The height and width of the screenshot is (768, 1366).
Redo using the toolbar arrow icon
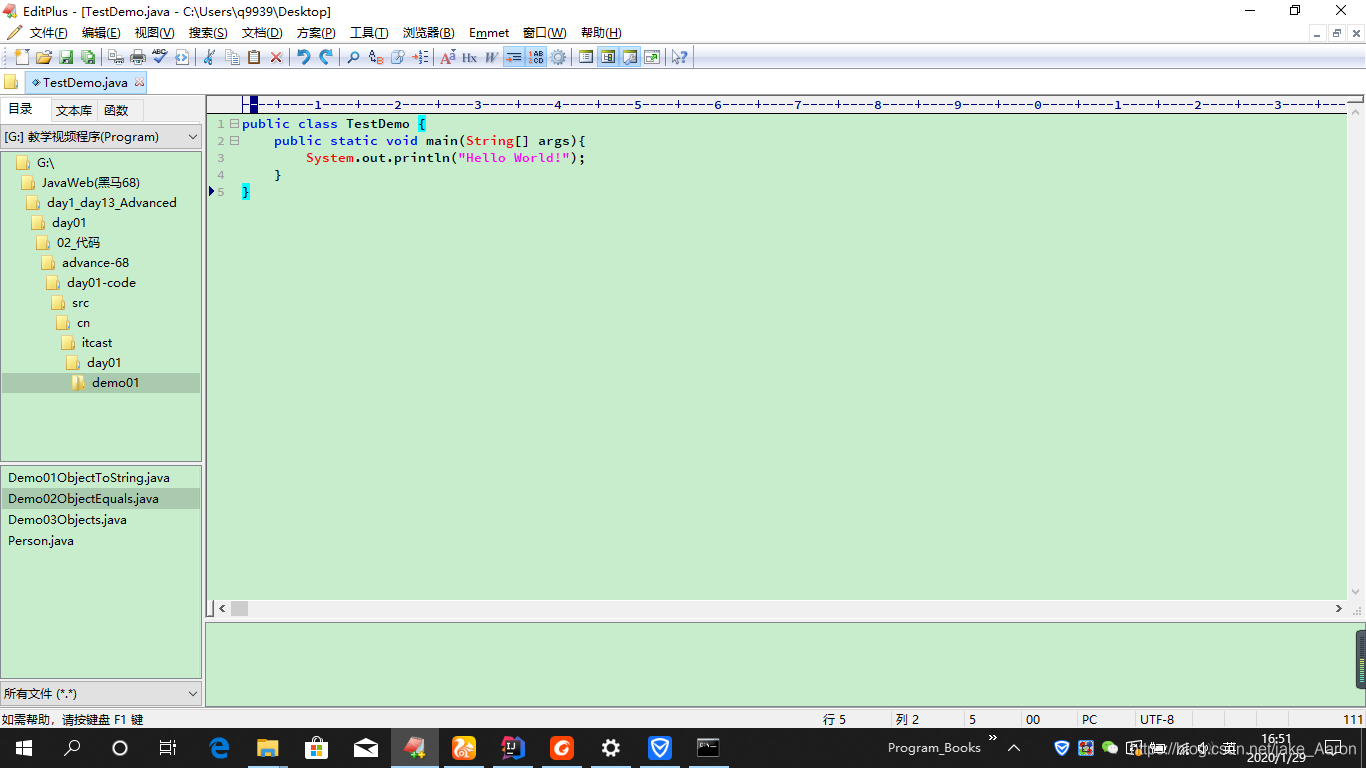pyautogui.click(x=326, y=57)
